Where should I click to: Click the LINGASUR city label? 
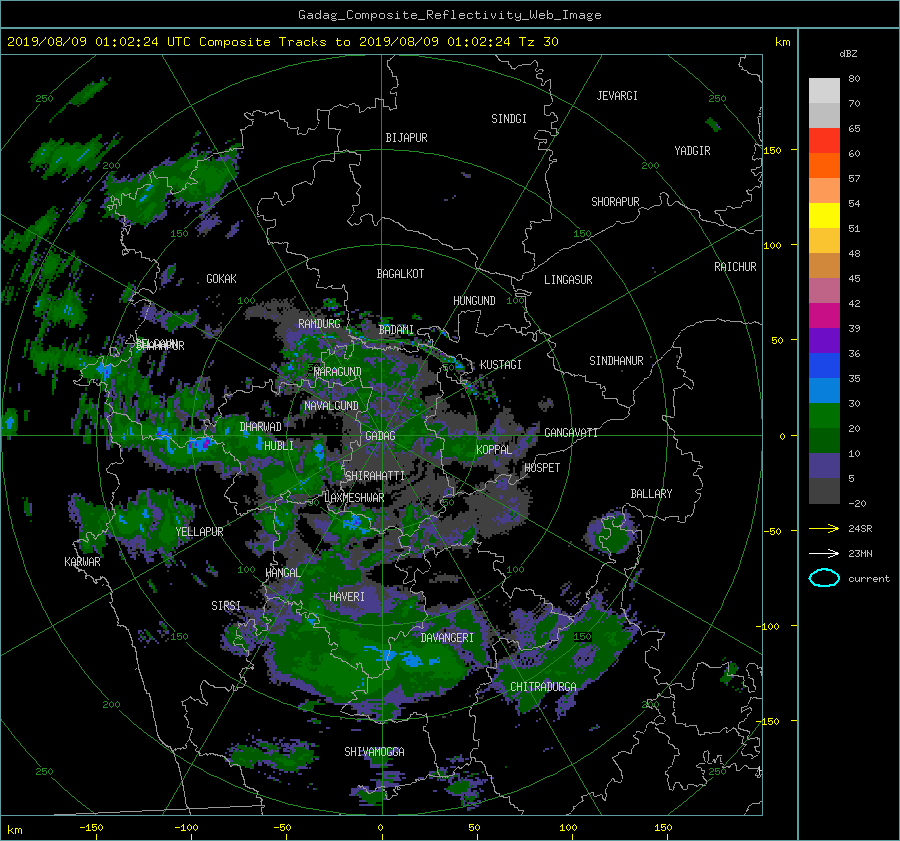tap(568, 280)
